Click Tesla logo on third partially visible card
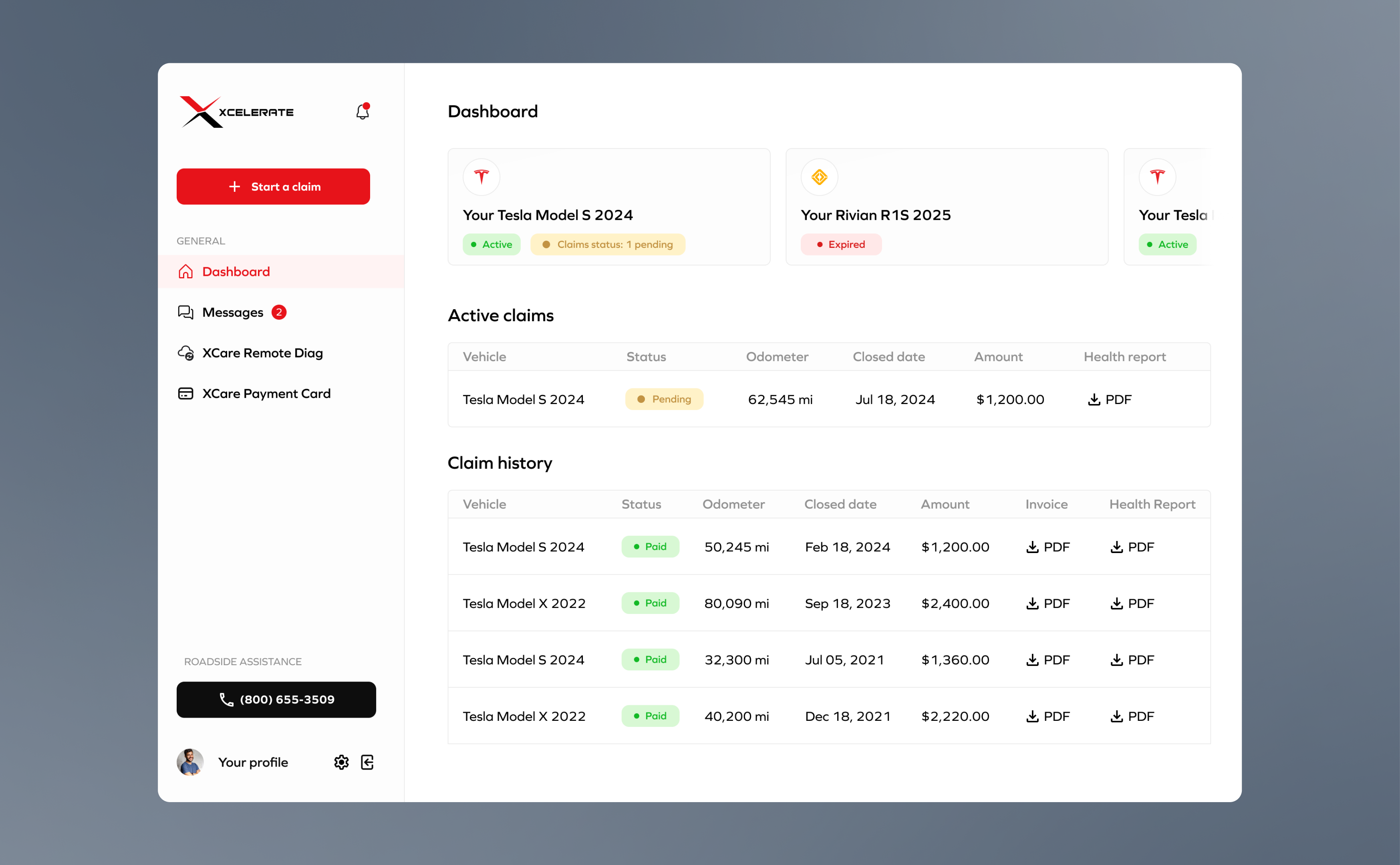The width and height of the screenshot is (1400, 865). [1158, 177]
